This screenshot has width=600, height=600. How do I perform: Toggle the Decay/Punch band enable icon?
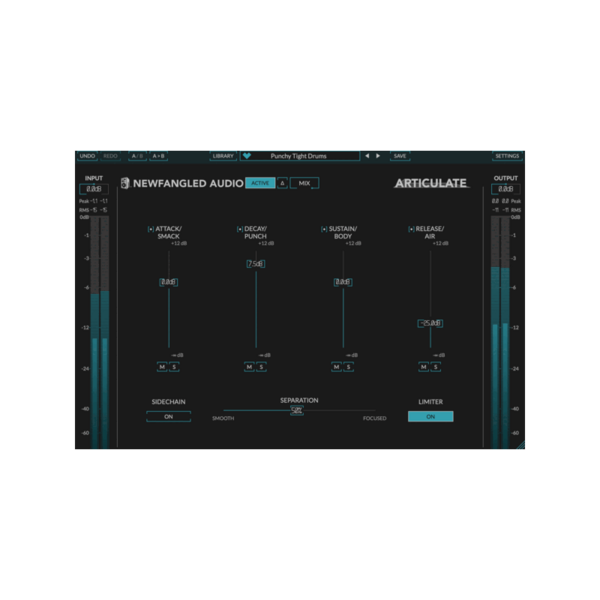point(240,229)
